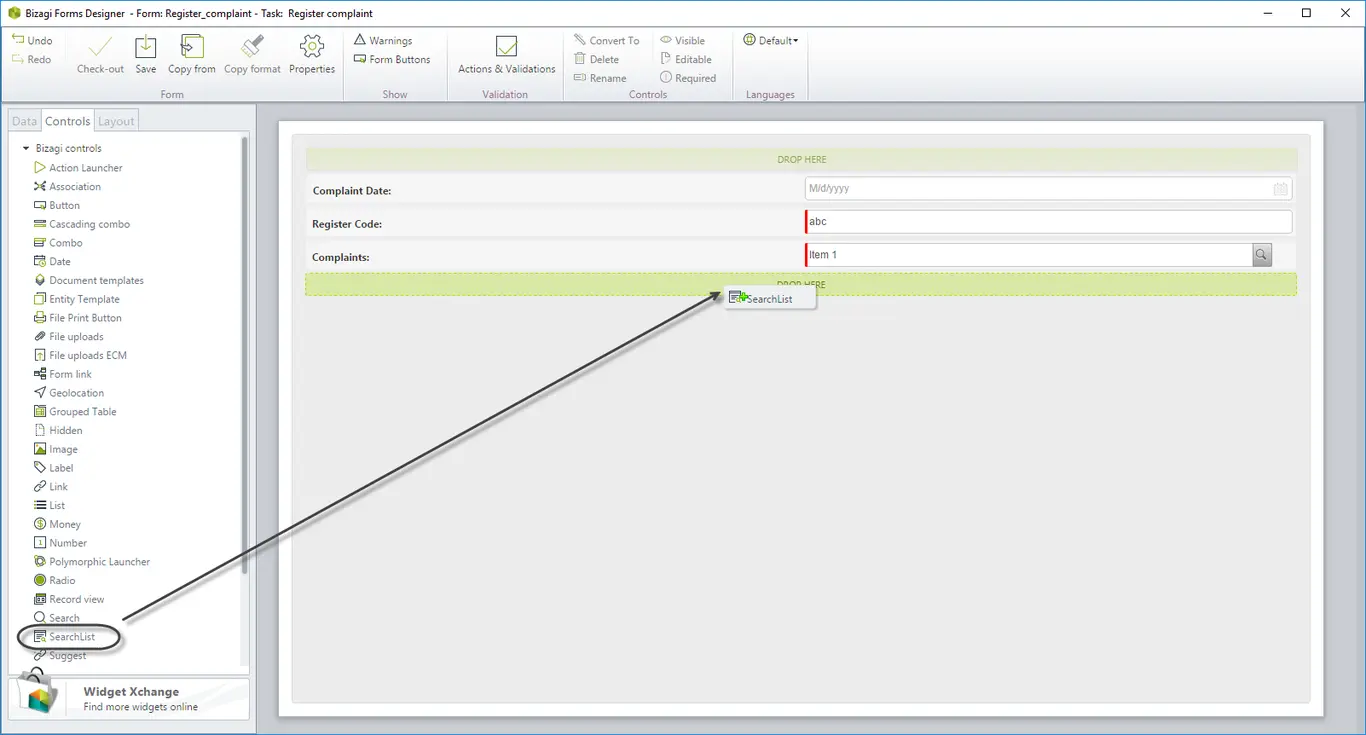
Task: Select the Action Launcher control
Action: pyautogui.click(x=78, y=168)
